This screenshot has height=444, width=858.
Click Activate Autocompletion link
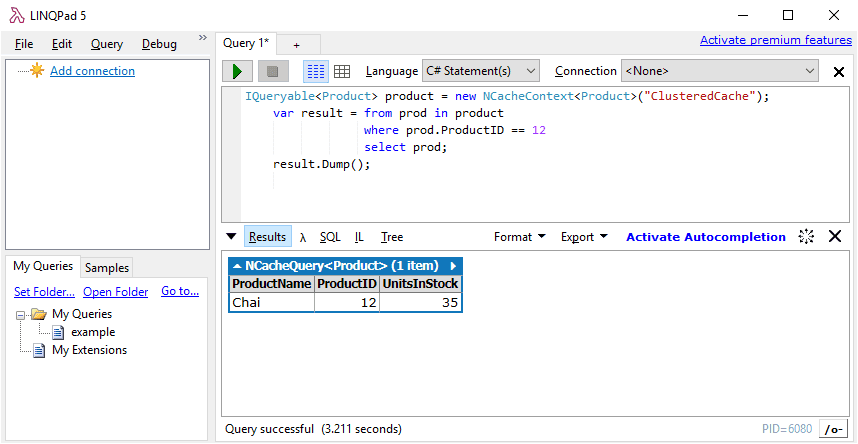tap(706, 237)
